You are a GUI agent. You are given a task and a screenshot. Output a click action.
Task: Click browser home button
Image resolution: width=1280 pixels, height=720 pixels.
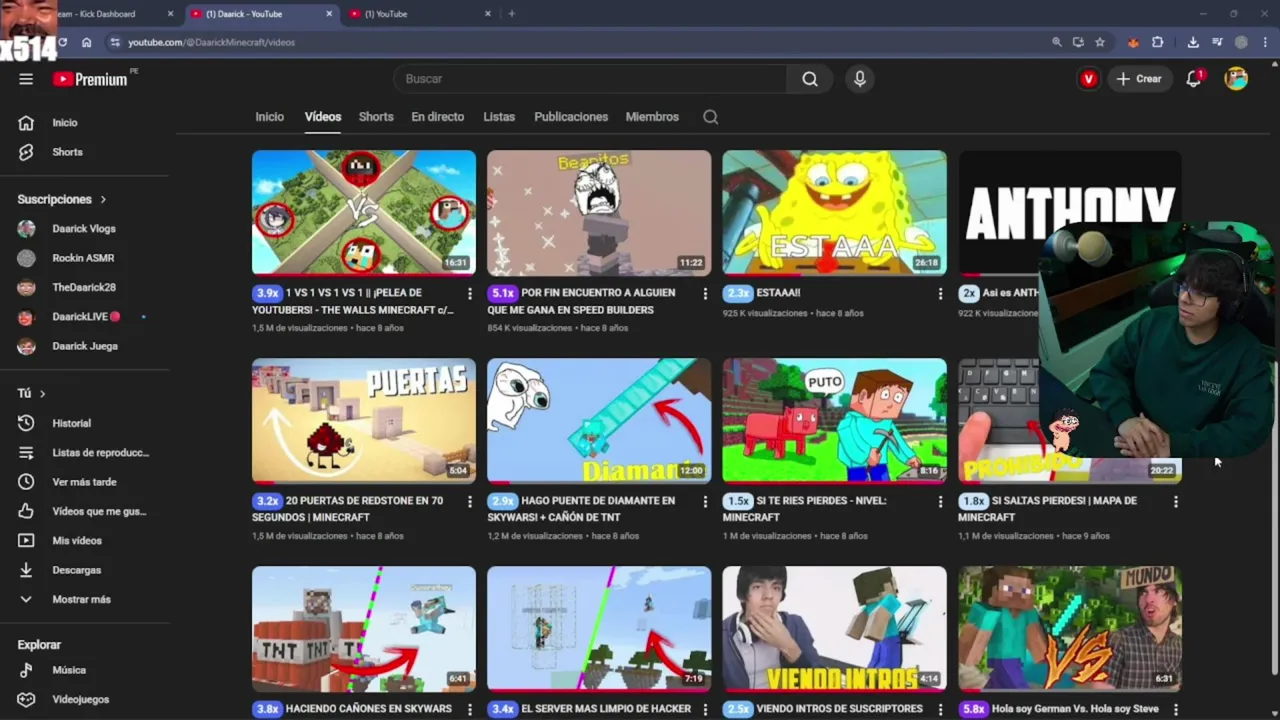(87, 42)
